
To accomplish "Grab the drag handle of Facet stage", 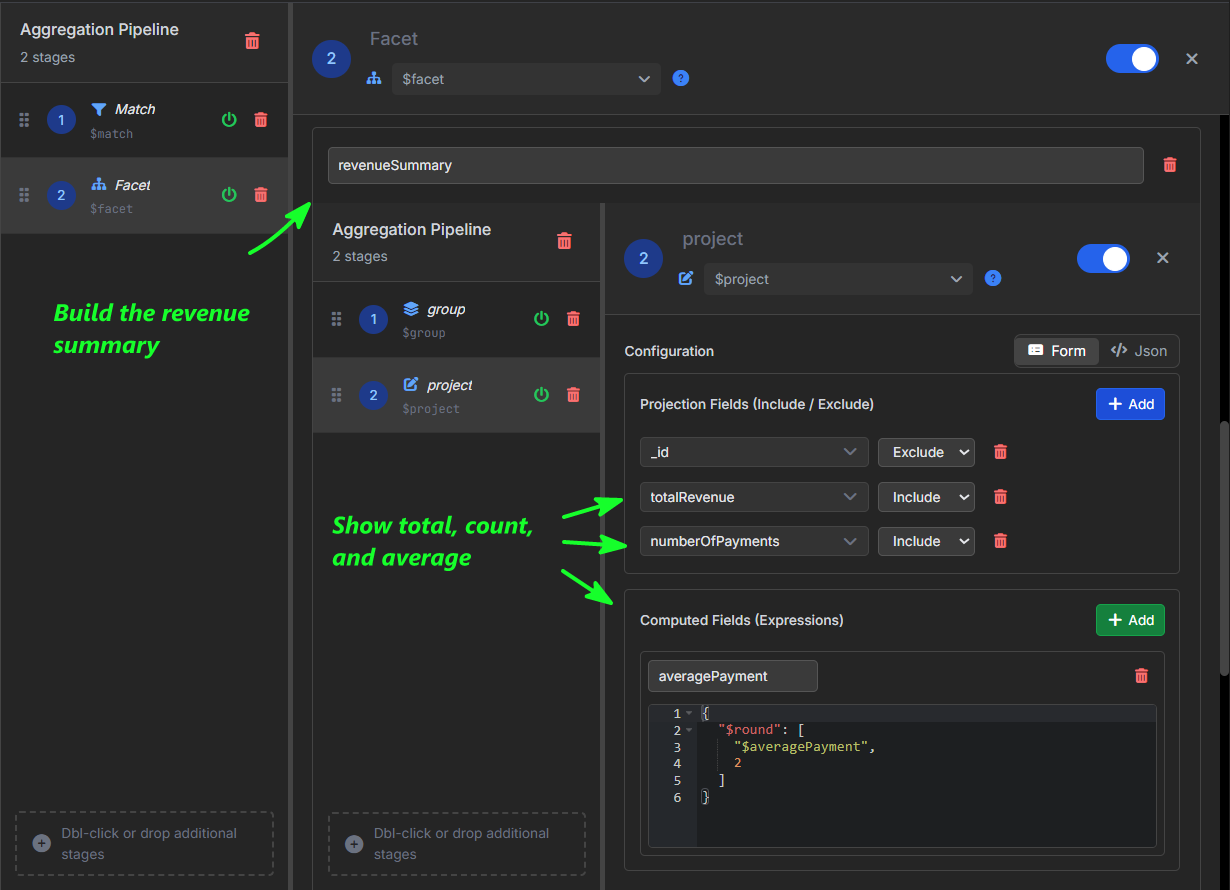I will pos(24,195).
